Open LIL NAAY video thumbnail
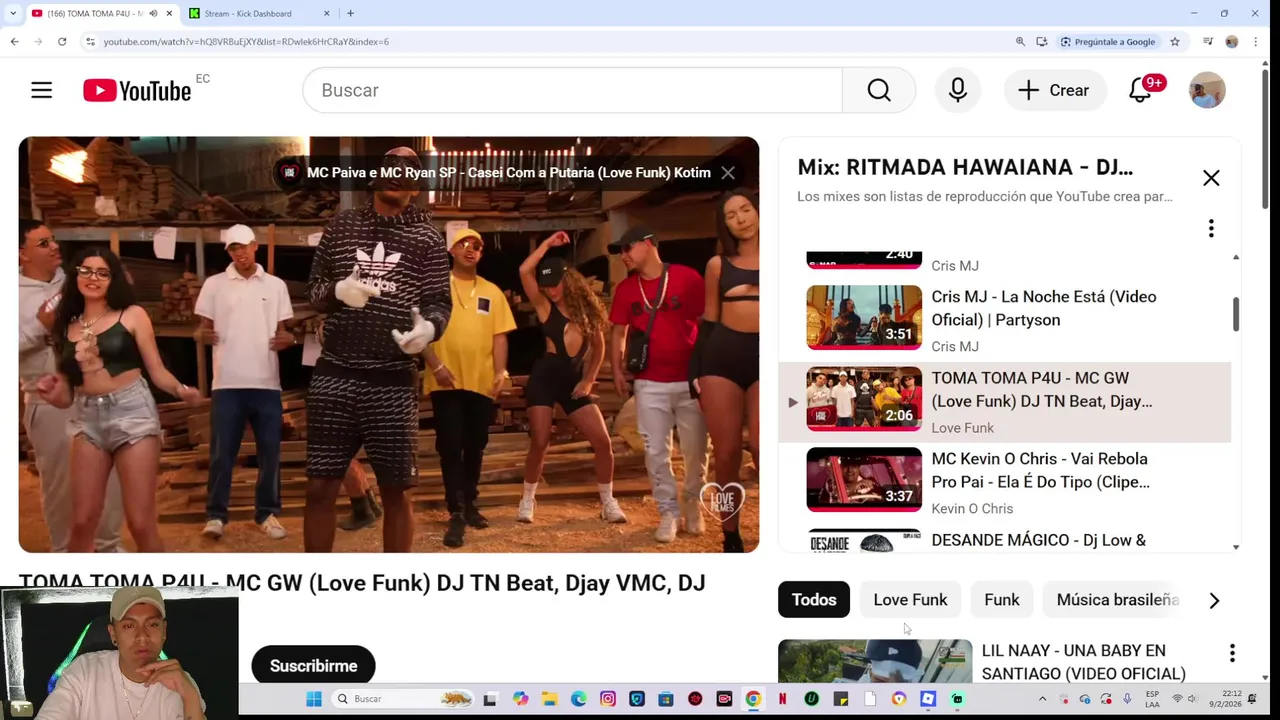Image resolution: width=1280 pixels, height=720 pixels. (x=874, y=661)
